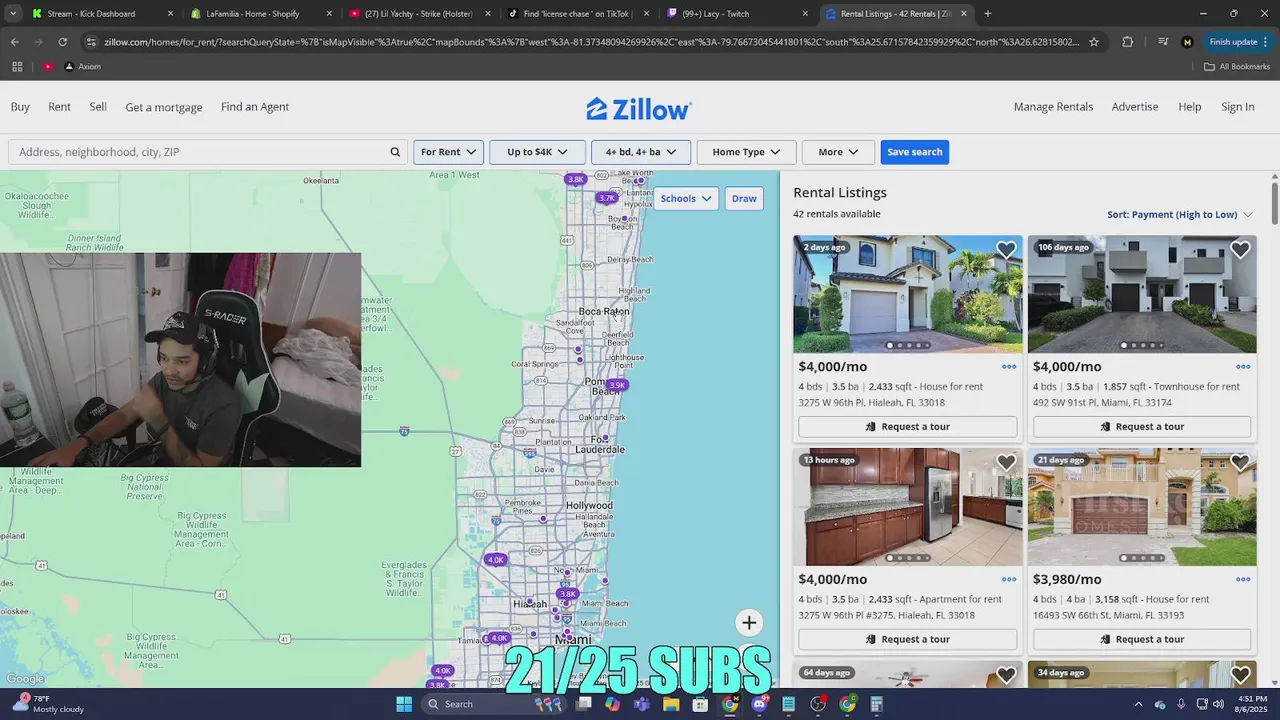Open the For Rent filter dropdown
Image resolution: width=1280 pixels, height=720 pixels.
[x=448, y=152]
